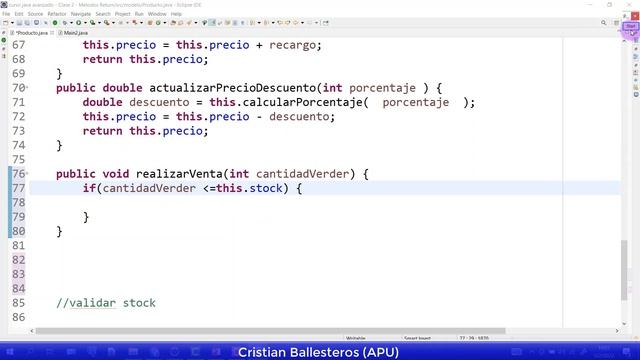
Task: Expand the Run dropdown arrow
Action: (85, 23)
